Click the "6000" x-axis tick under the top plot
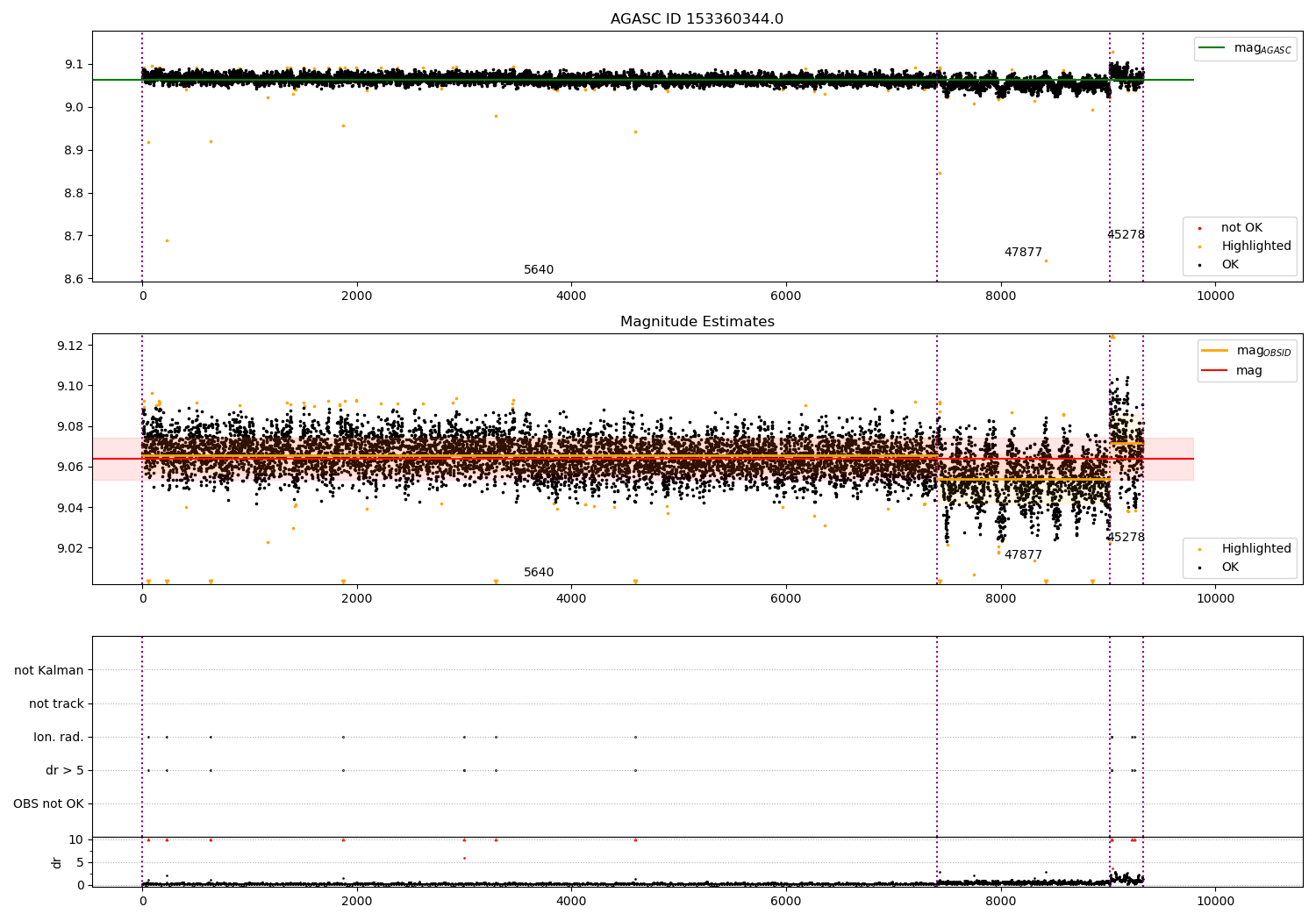 click(x=786, y=296)
